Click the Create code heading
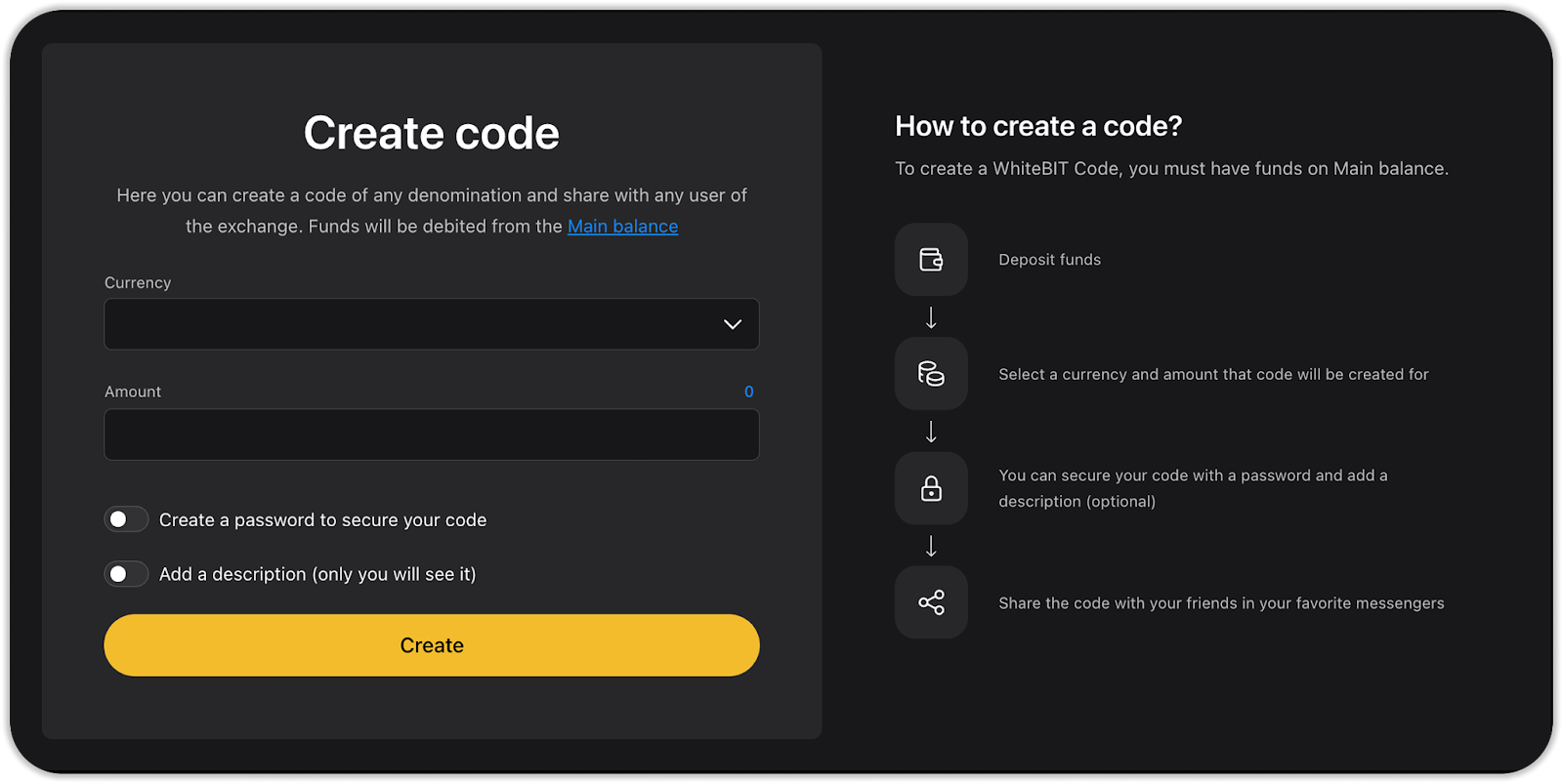Viewport: 1563px width, 784px height. [x=431, y=133]
